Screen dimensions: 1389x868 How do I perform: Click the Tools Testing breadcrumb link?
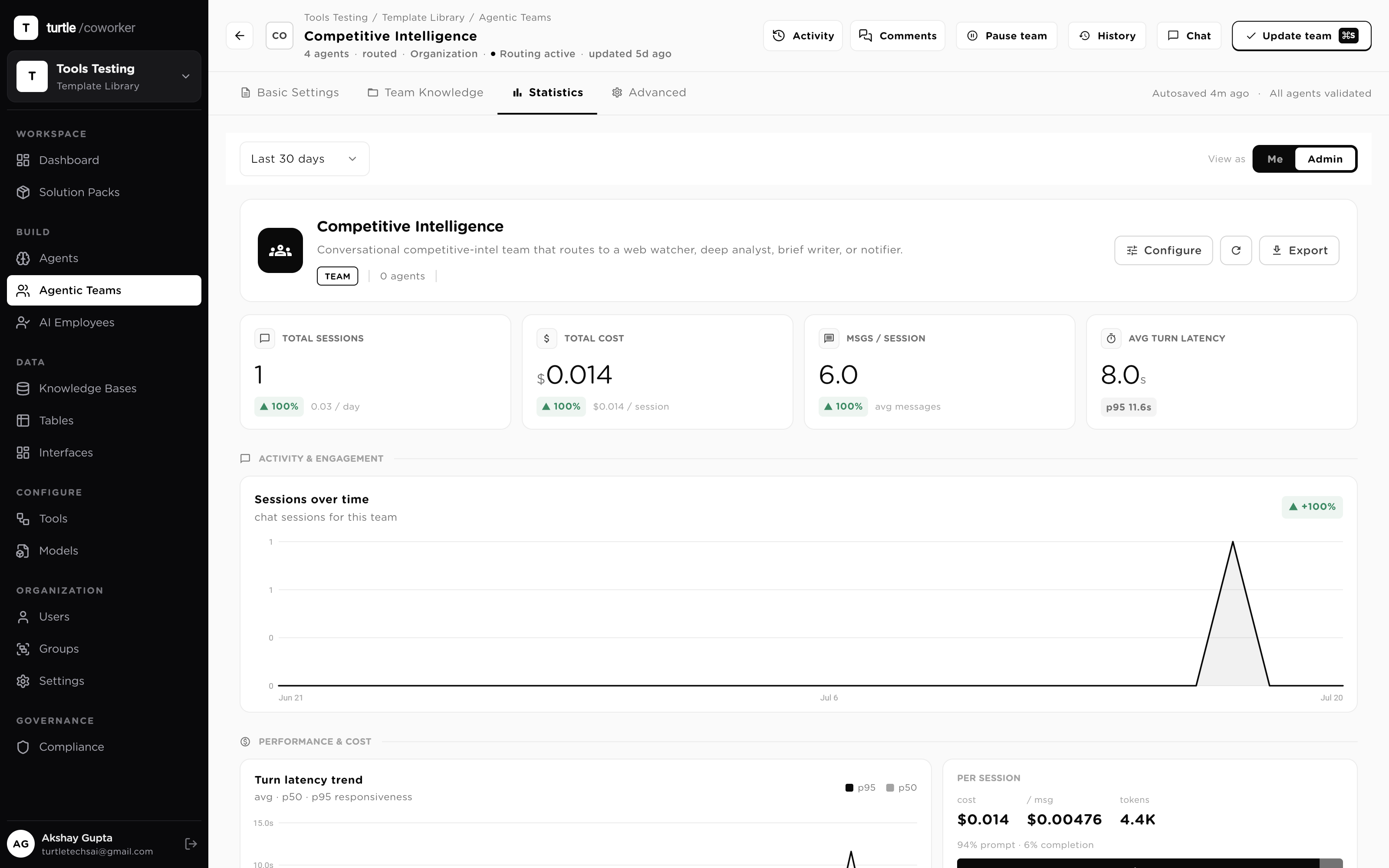pos(336,18)
